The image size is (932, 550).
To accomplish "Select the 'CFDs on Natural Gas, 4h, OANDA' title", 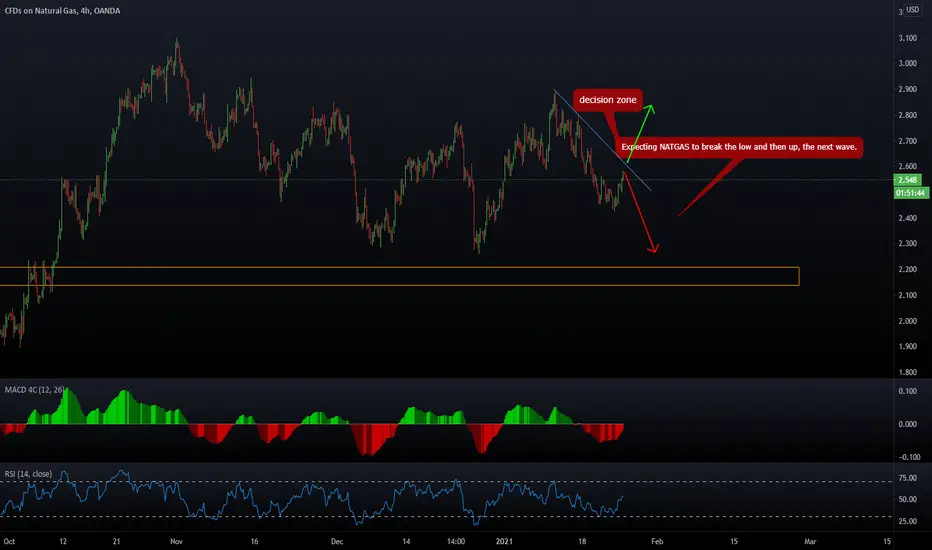I will tap(62, 11).
